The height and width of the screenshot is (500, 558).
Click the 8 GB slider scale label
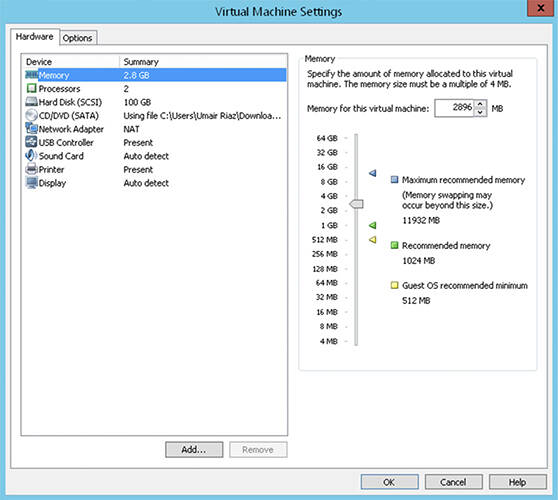tap(329, 181)
